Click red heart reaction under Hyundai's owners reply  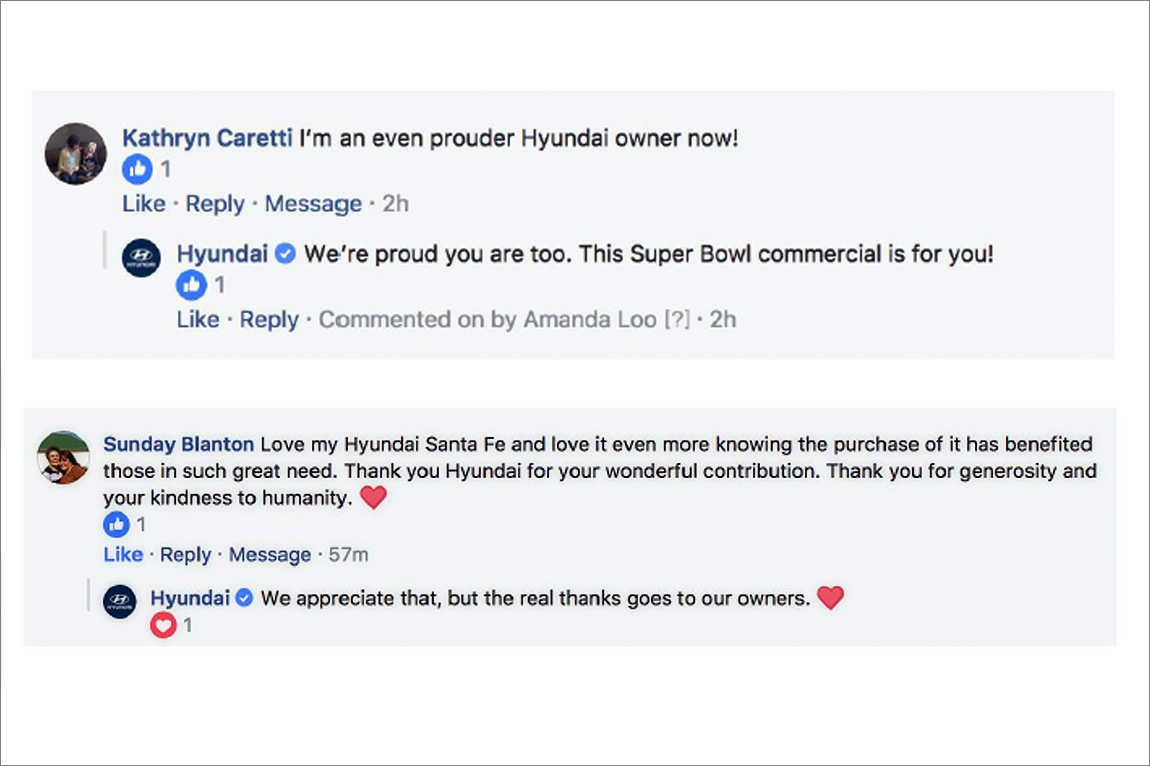point(163,626)
